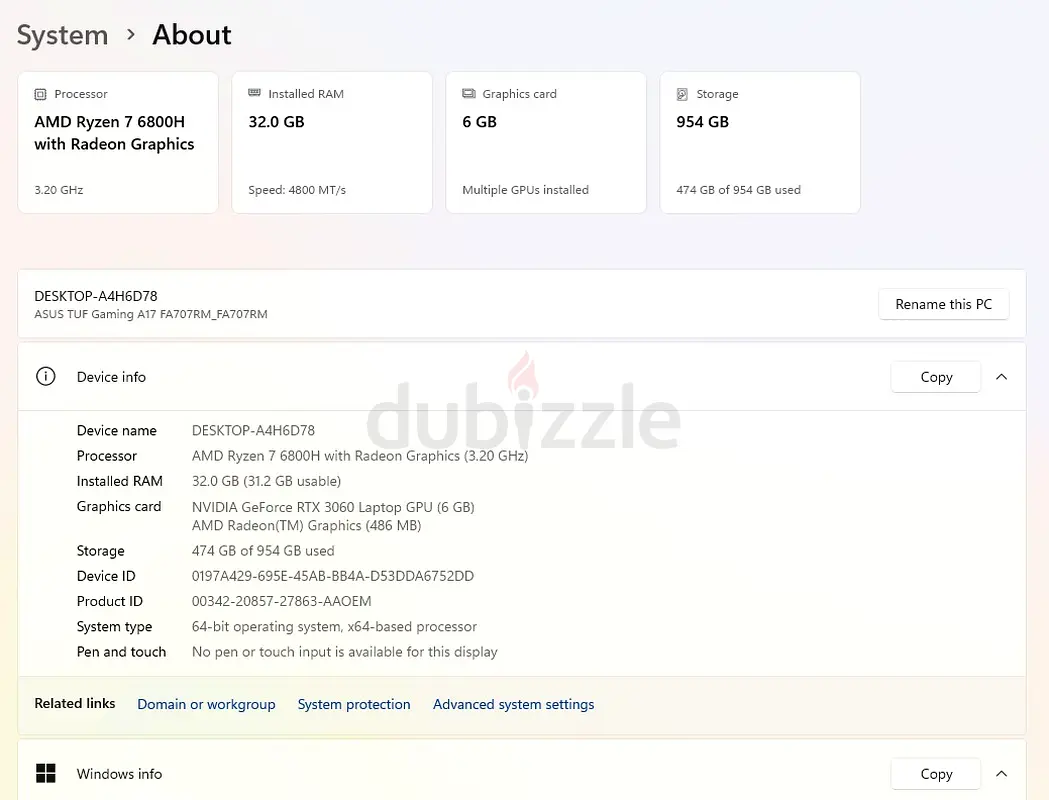Click the Speed: 4800 MT/s text
The height and width of the screenshot is (800, 1049).
tap(297, 190)
